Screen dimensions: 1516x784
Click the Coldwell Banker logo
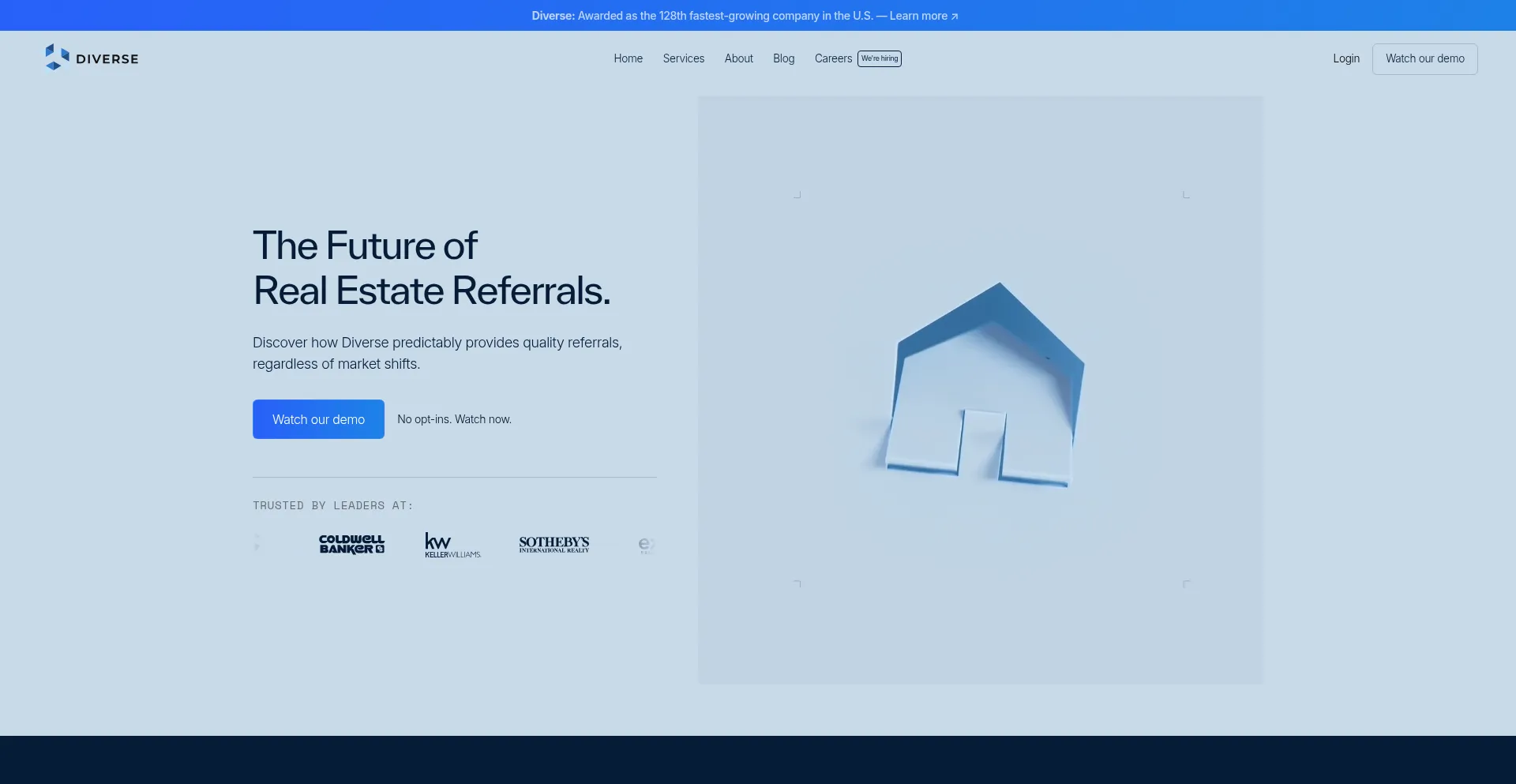point(351,545)
